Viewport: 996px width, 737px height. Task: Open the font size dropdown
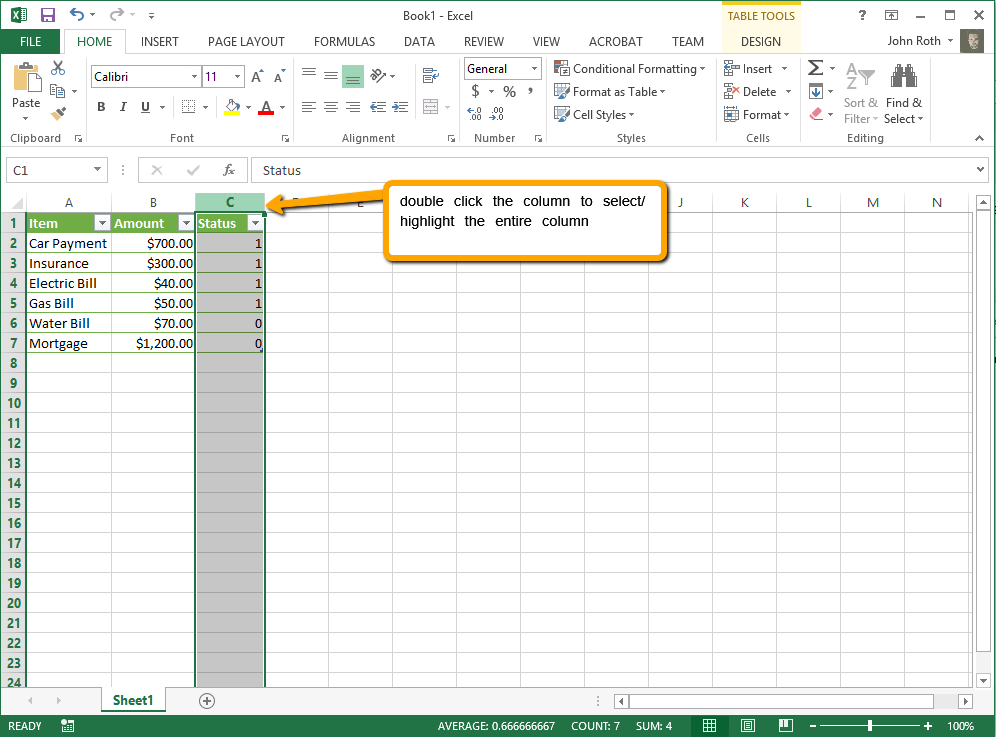click(x=238, y=76)
